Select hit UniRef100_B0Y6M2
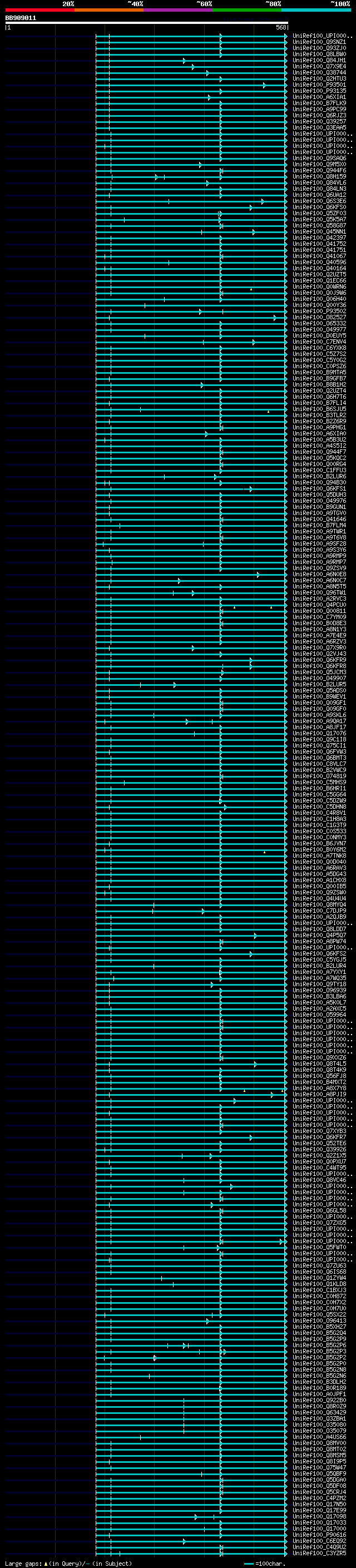The image size is (356, 1568). [x=319, y=850]
